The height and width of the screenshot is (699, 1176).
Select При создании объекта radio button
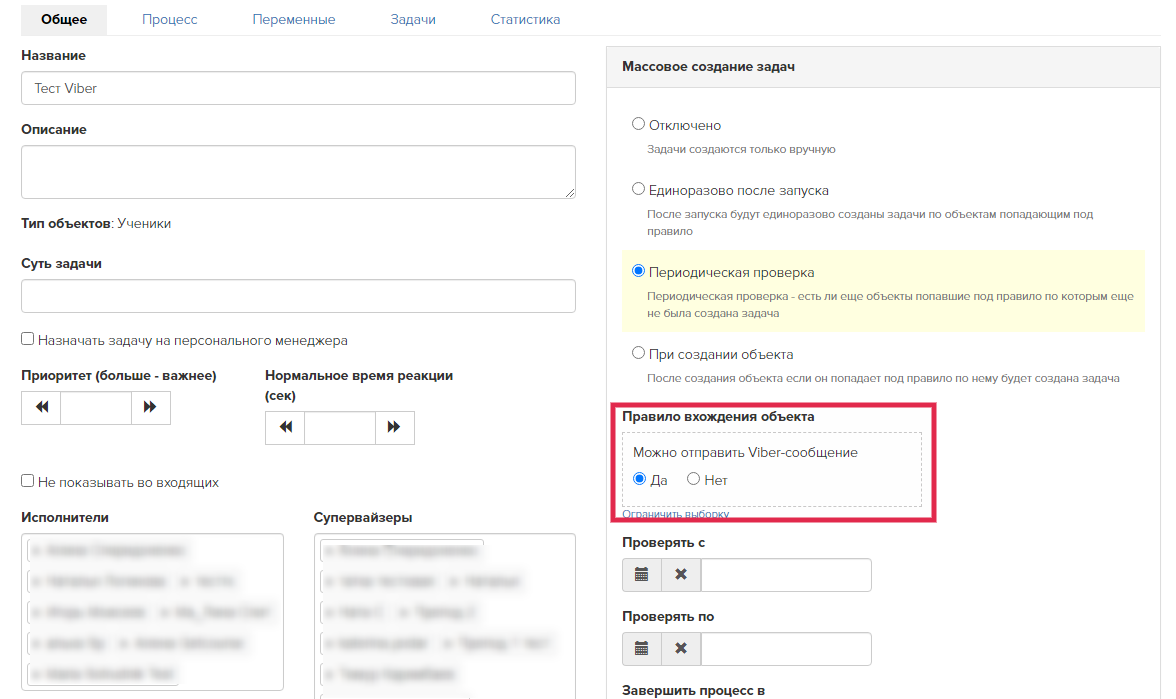click(638, 354)
